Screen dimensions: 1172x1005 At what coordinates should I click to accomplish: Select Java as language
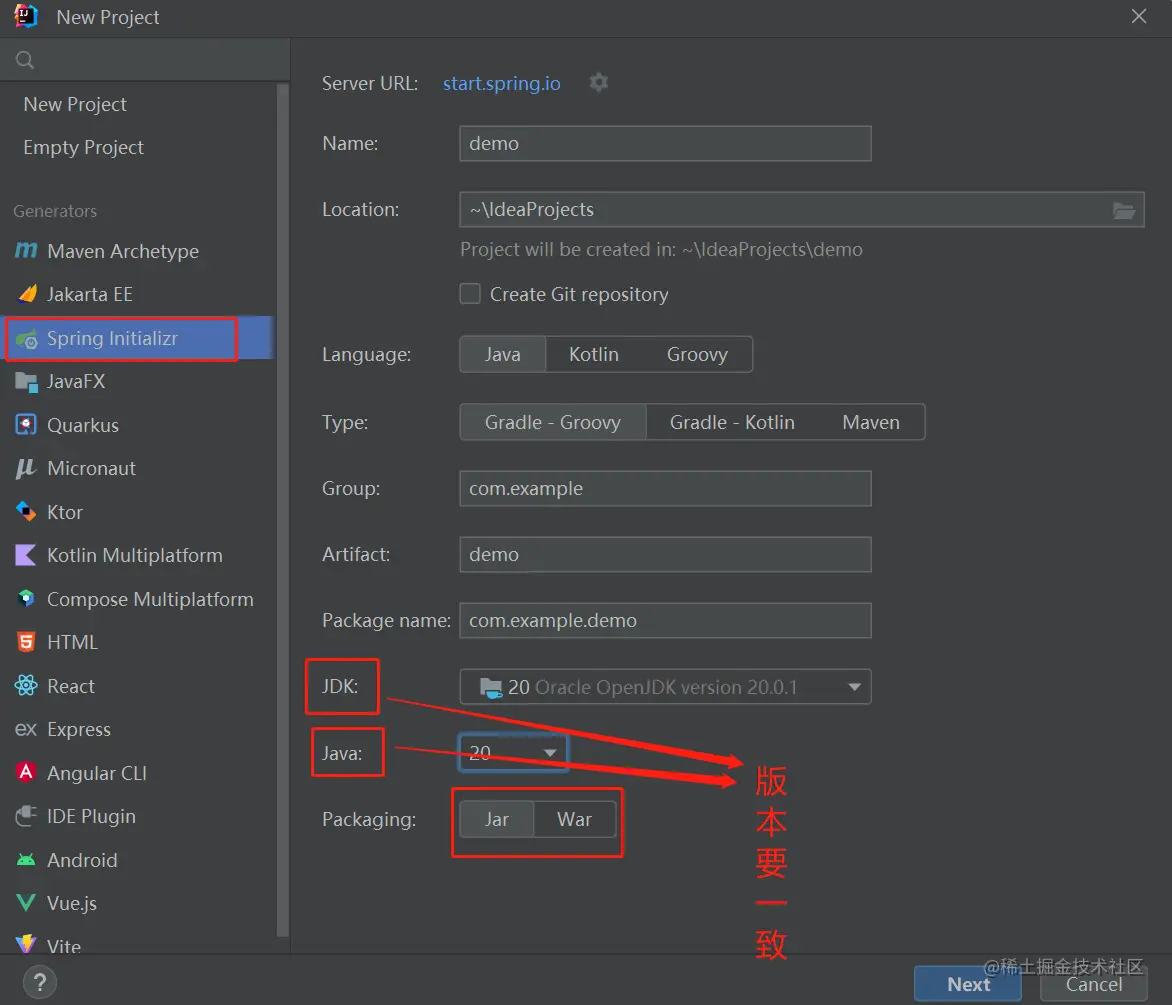502,354
